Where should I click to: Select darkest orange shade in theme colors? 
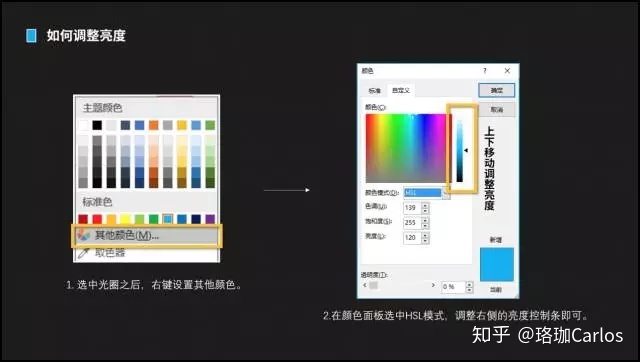point(154,182)
